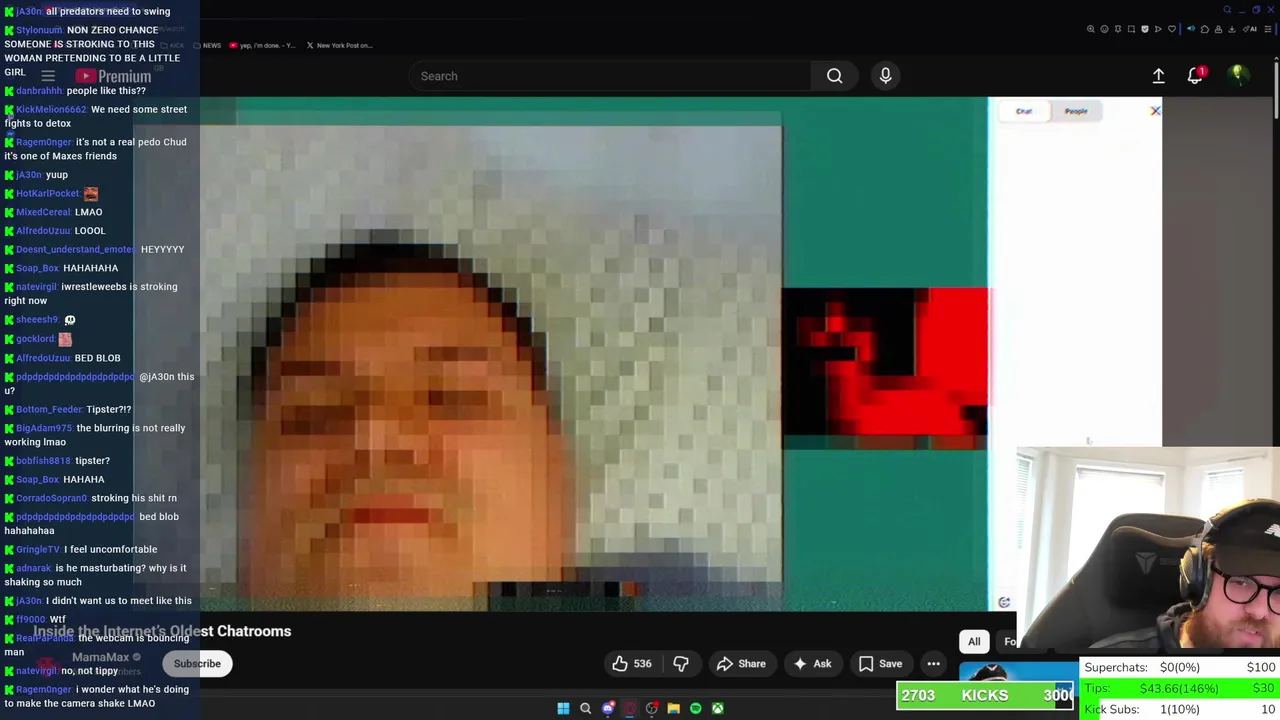Open Spotify from the taskbar
This screenshot has height=720, width=1280.
click(x=695, y=708)
